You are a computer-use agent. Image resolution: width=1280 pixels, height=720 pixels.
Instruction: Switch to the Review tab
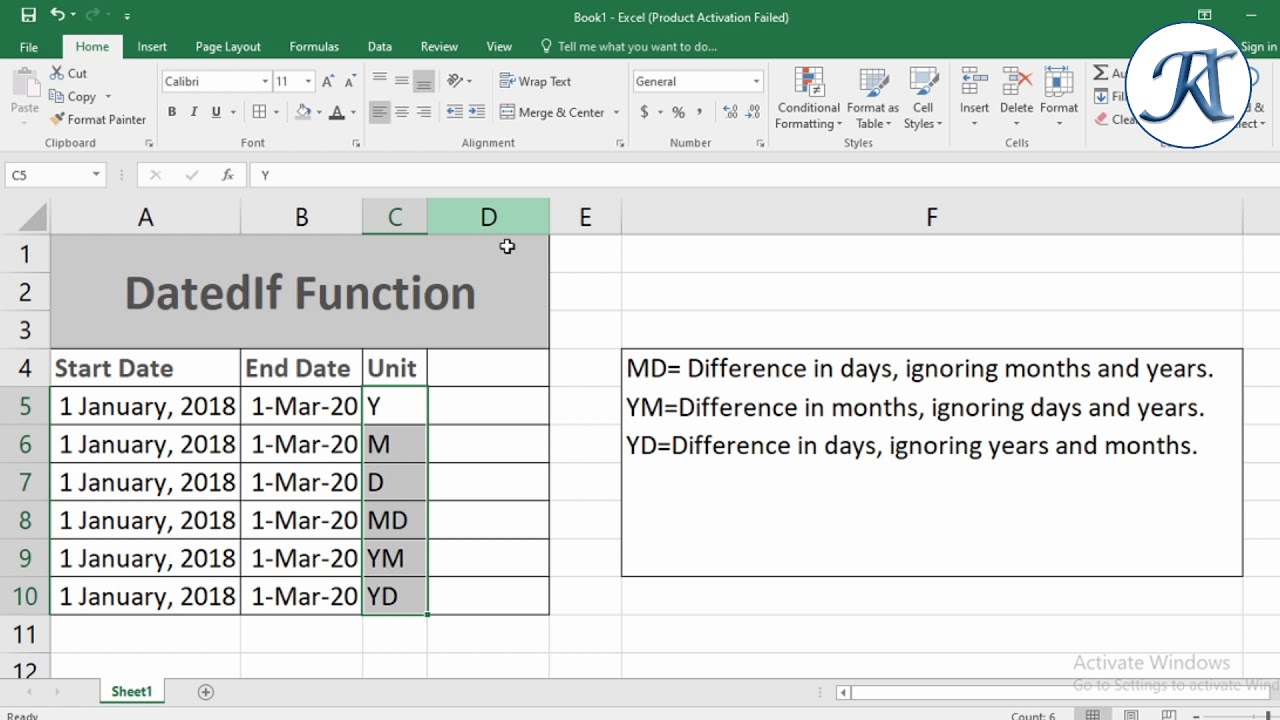tap(439, 47)
